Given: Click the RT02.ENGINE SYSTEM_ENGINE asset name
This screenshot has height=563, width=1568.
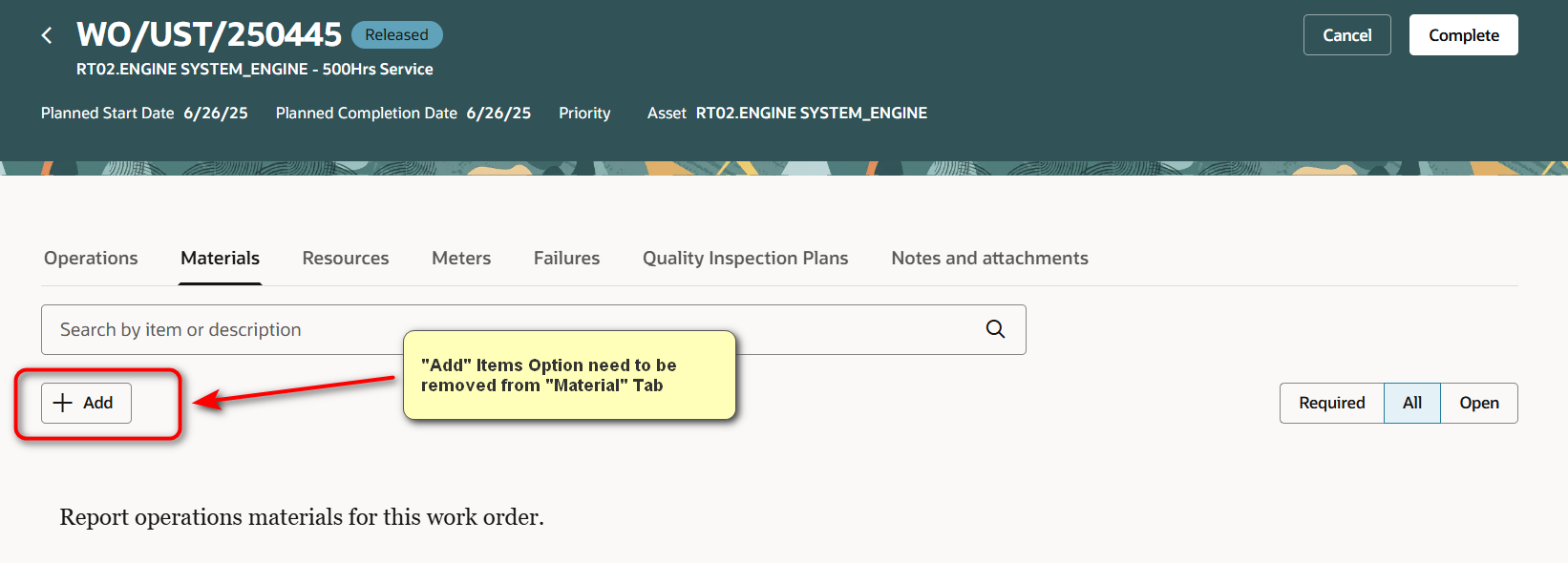Looking at the screenshot, I should pyautogui.click(x=812, y=113).
